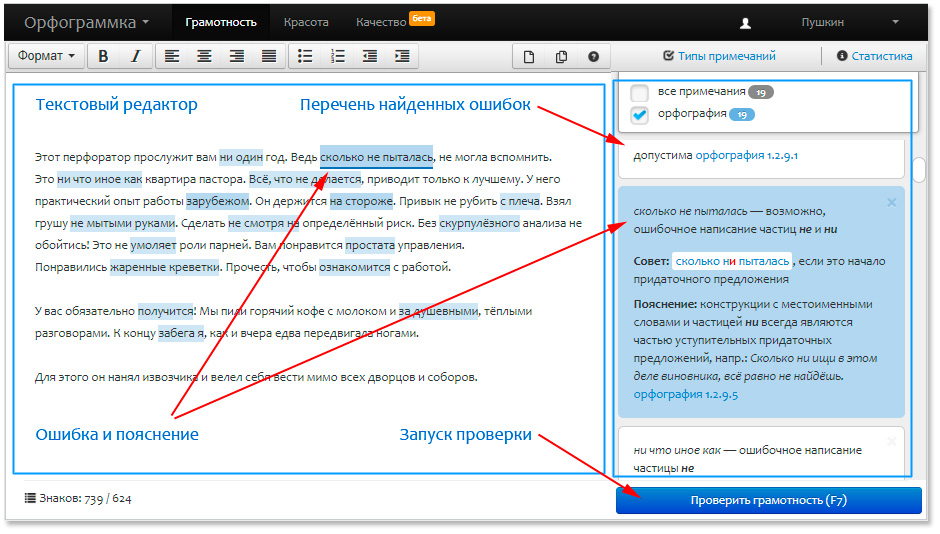The height and width of the screenshot is (534, 940).
Task: Click highlighted phrase 'забега я'
Action: click(x=181, y=333)
